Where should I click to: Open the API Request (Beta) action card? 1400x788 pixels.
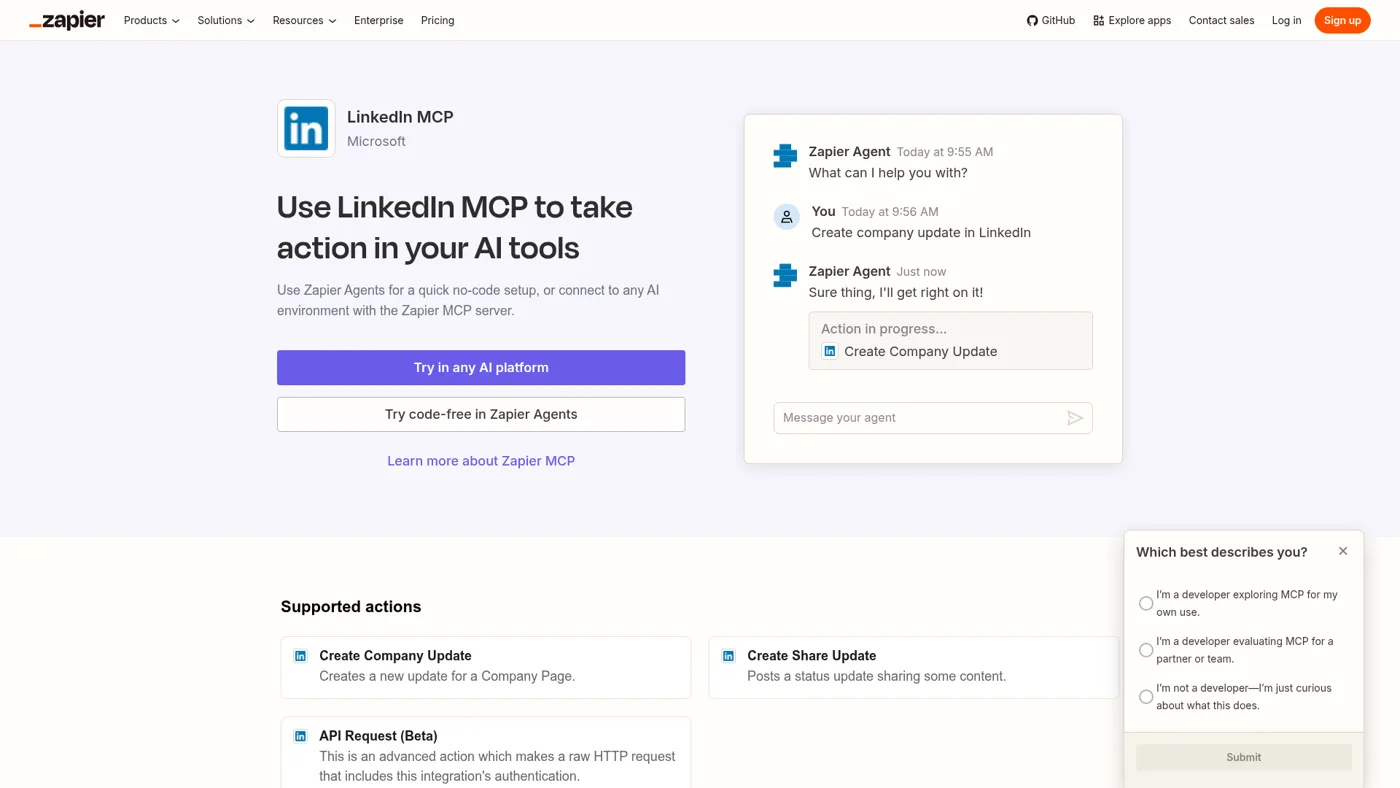pos(486,752)
